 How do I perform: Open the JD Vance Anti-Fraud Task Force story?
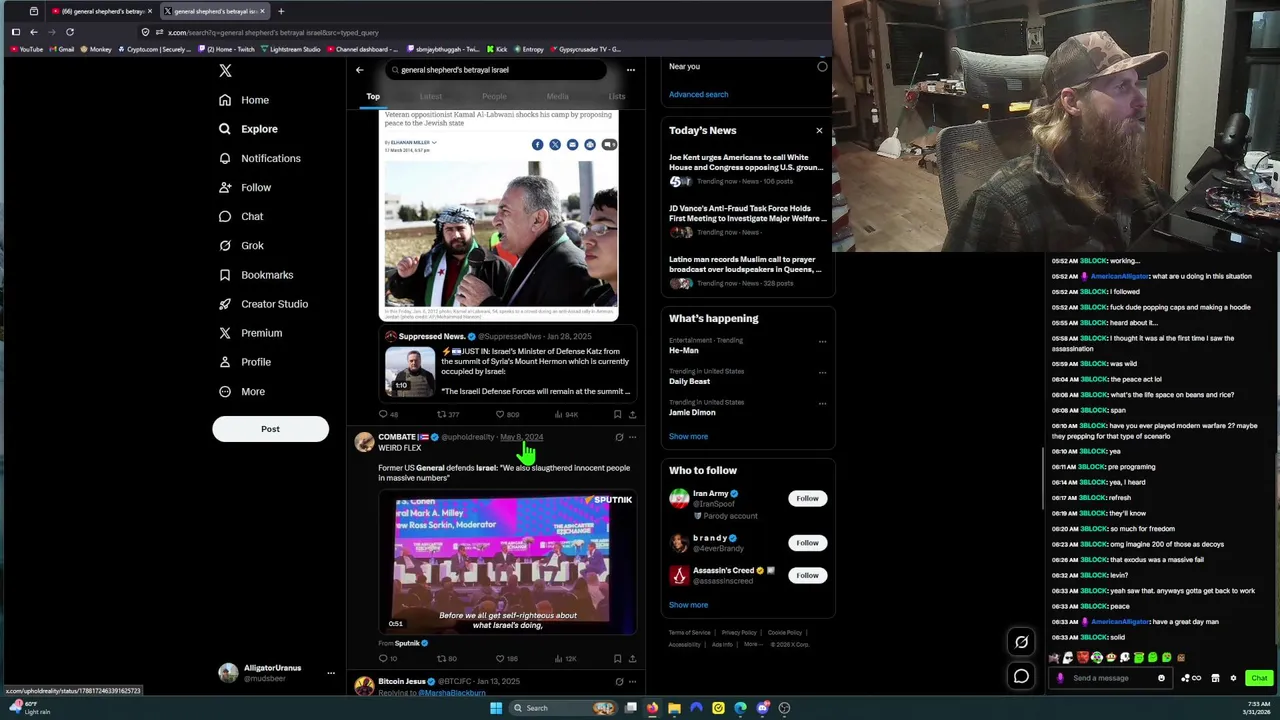(746, 220)
